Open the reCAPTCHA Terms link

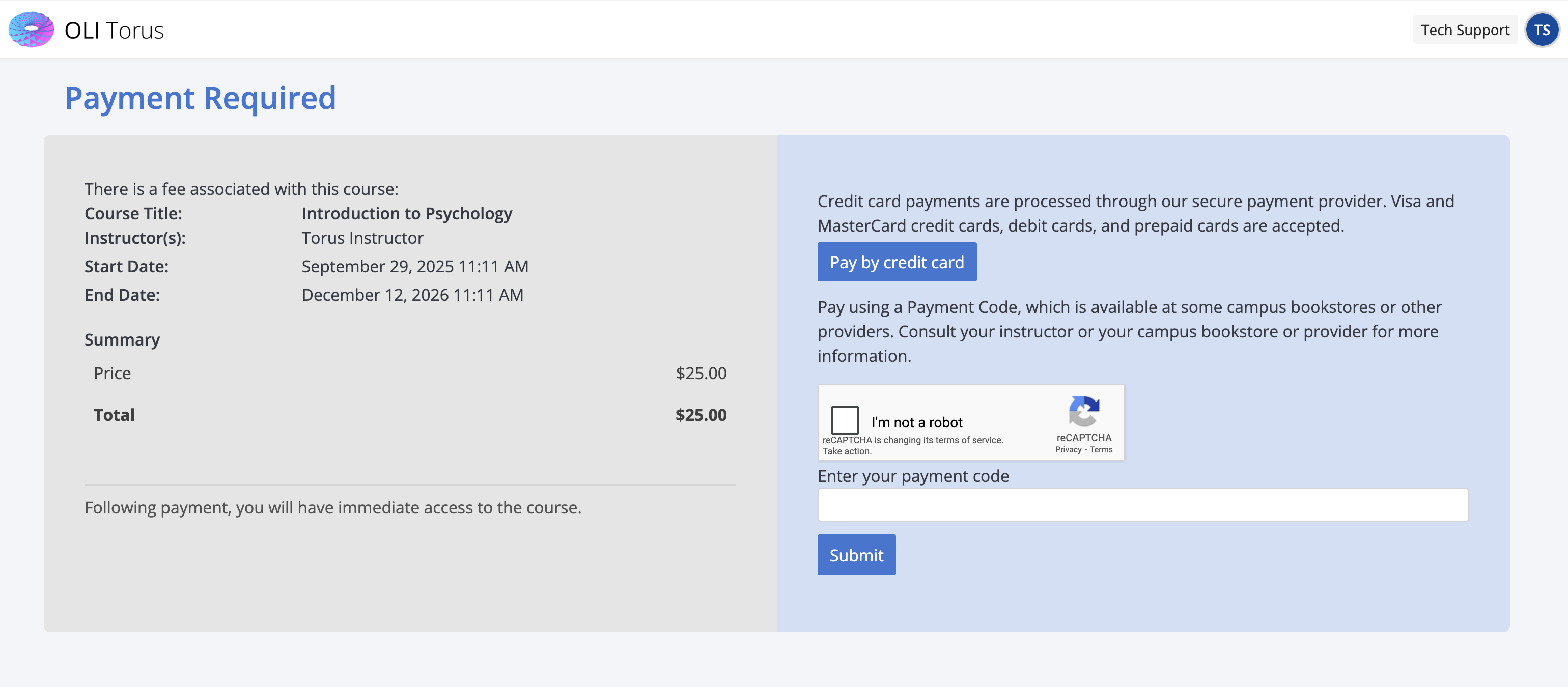click(1101, 450)
